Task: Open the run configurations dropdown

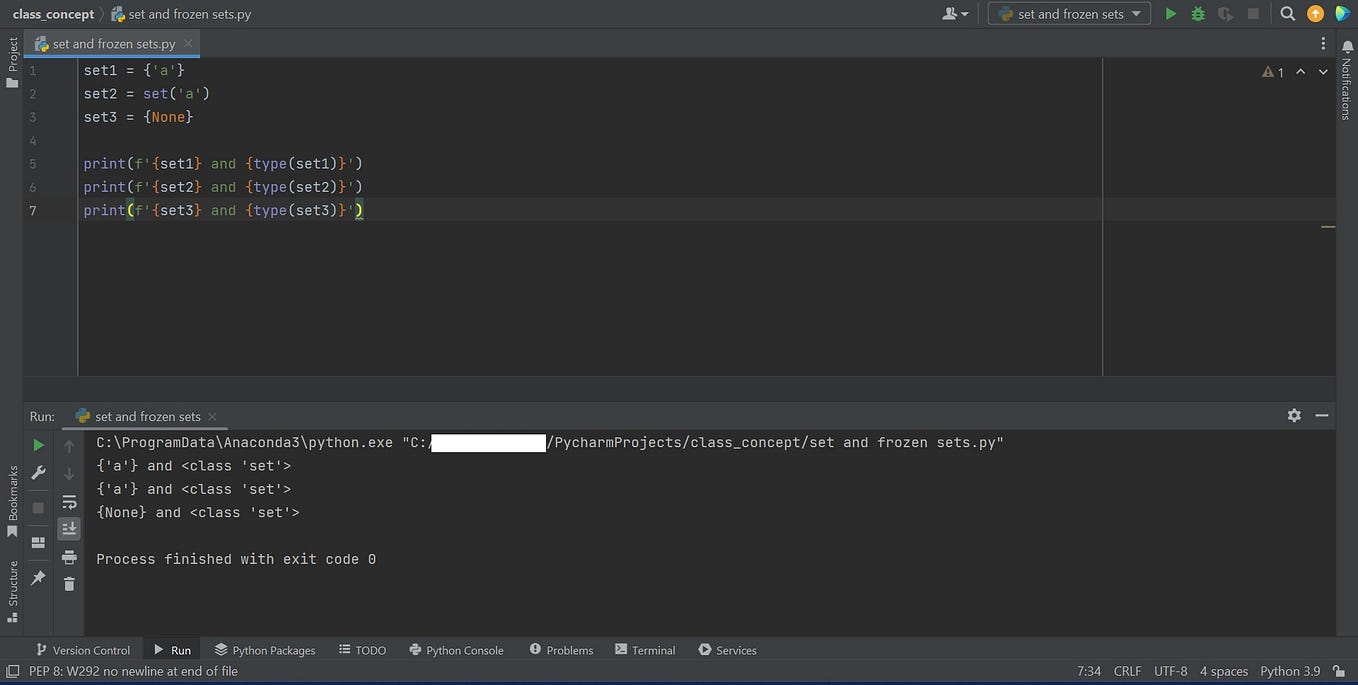Action: [x=1068, y=14]
